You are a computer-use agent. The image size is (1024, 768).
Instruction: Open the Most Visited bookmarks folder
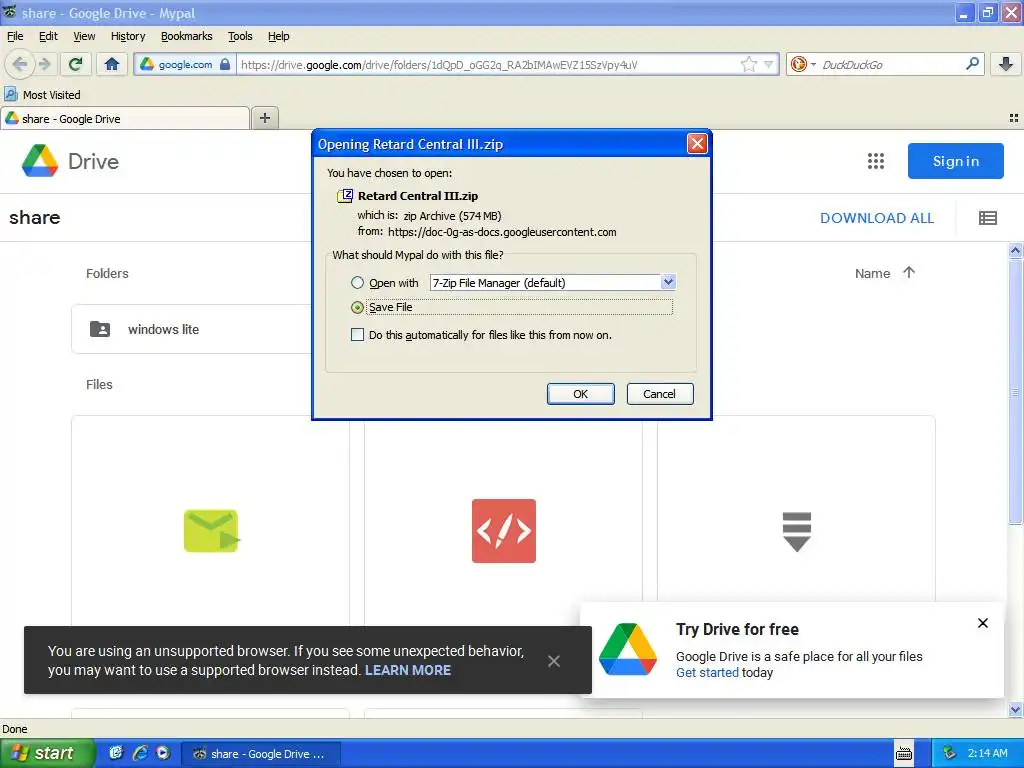pyautogui.click(x=43, y=95)
